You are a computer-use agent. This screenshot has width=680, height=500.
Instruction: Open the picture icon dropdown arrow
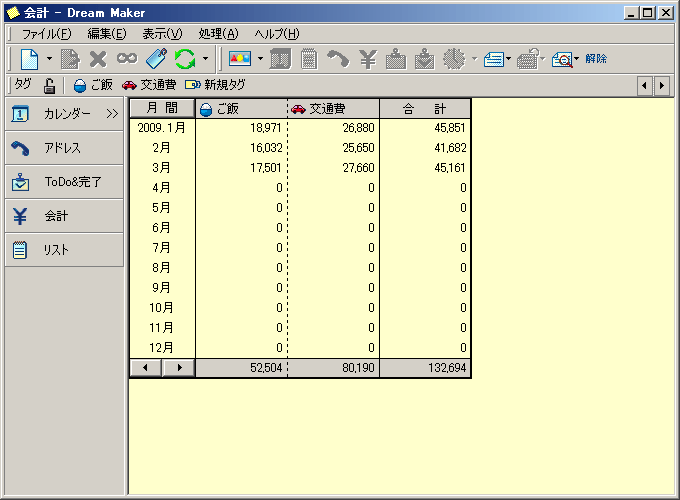point(260,59)
